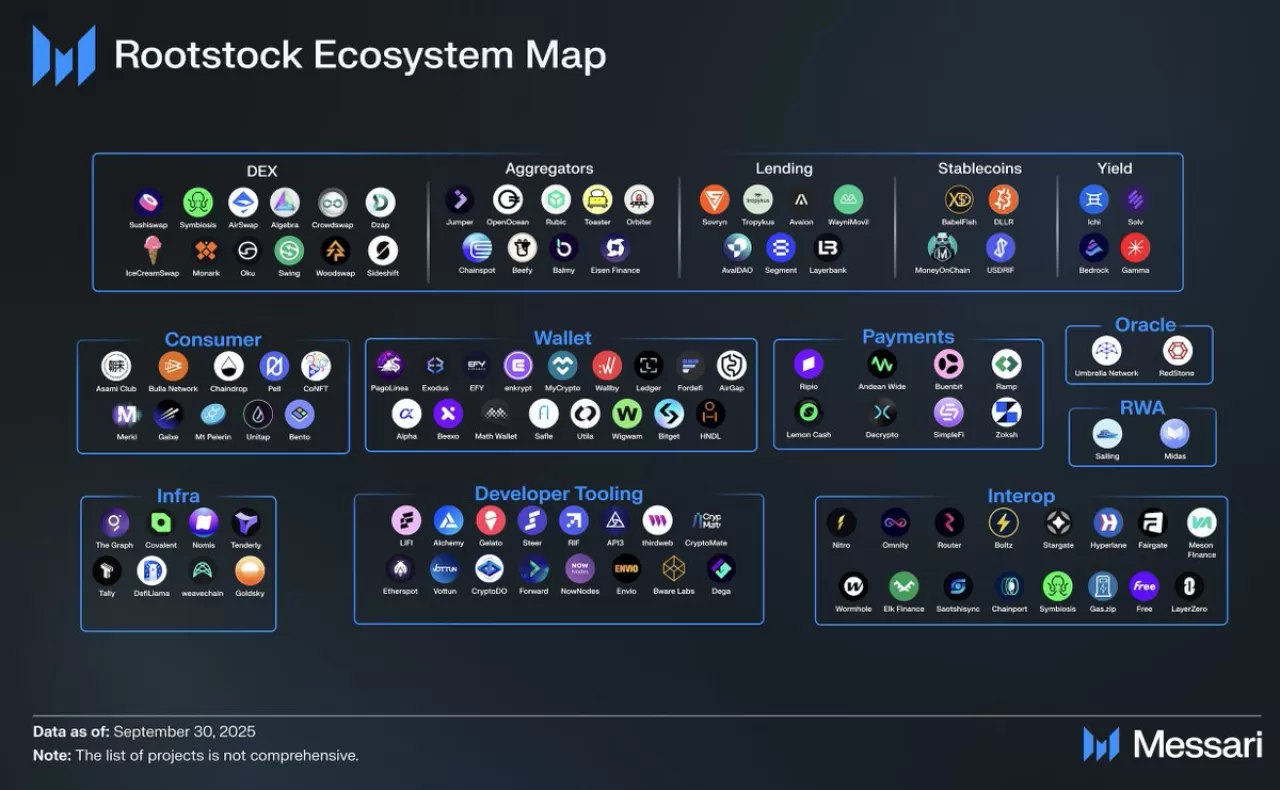
Task: Click the LayerZero icon under Interop
Action: (x=1190, y=584)
